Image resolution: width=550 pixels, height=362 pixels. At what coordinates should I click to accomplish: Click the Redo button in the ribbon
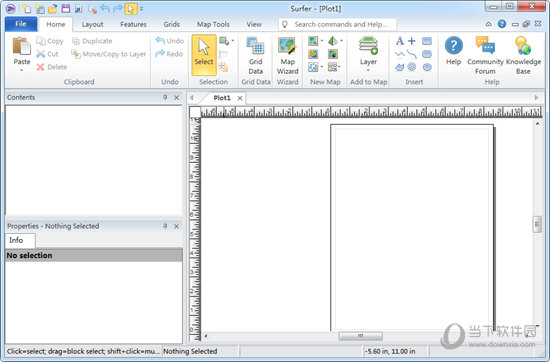(169, 54)
